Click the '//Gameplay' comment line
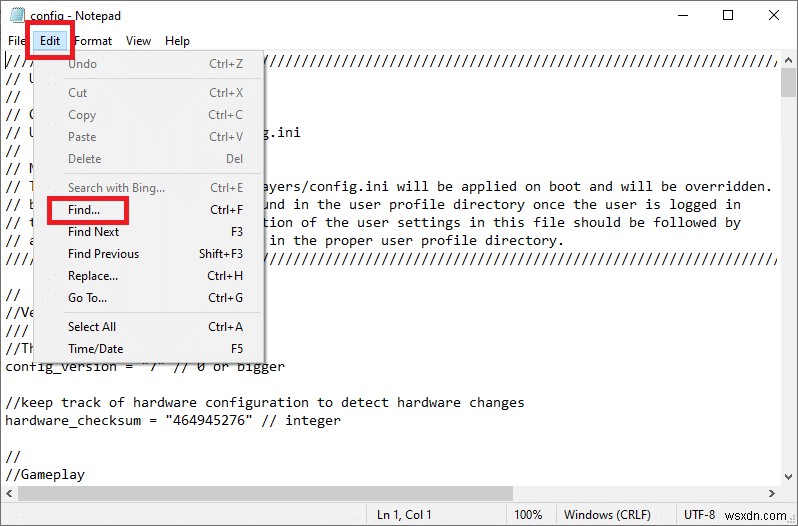The image size is (798, 526). click(45, 475)
